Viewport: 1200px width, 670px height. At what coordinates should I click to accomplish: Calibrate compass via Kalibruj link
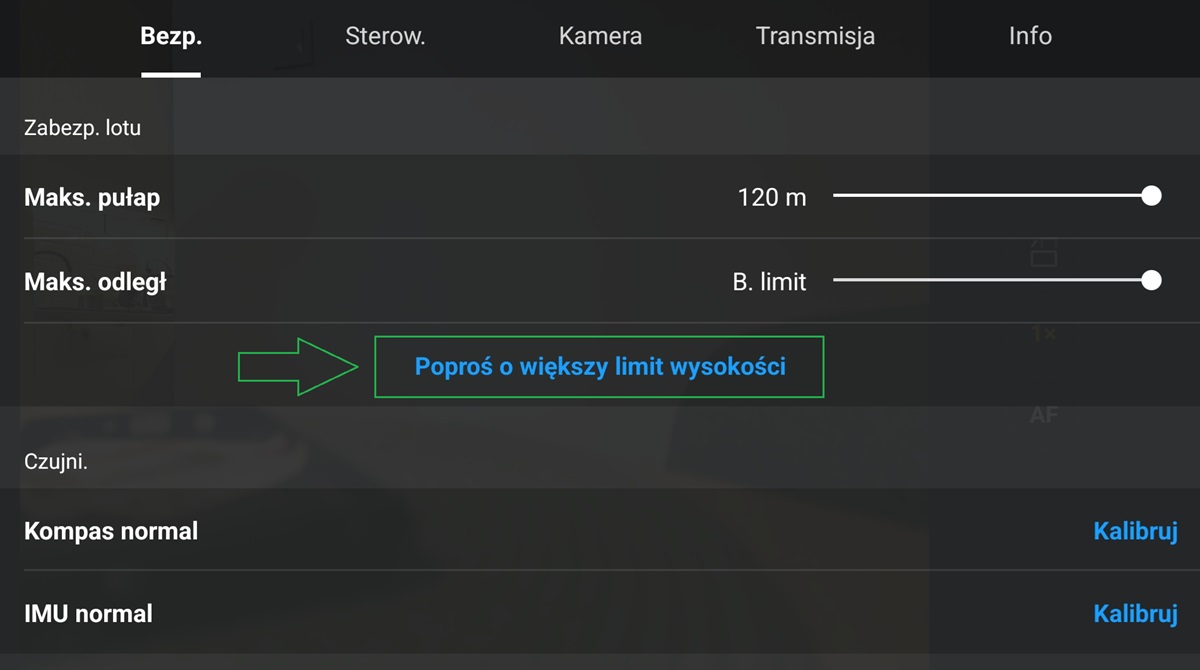tap(1135, 531)
